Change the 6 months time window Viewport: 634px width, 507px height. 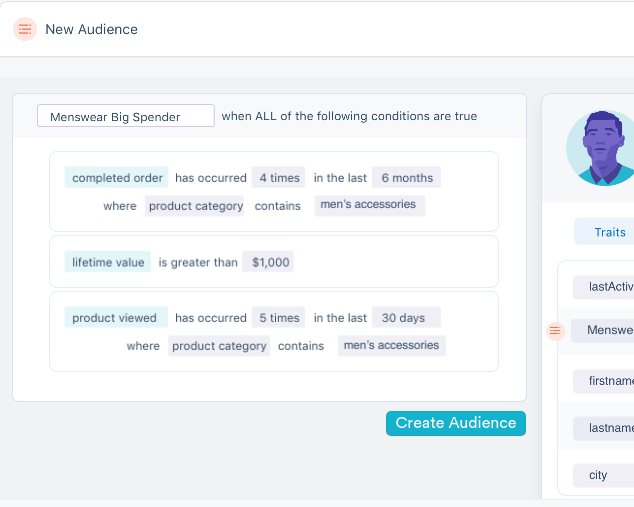(x=406, y=178)
